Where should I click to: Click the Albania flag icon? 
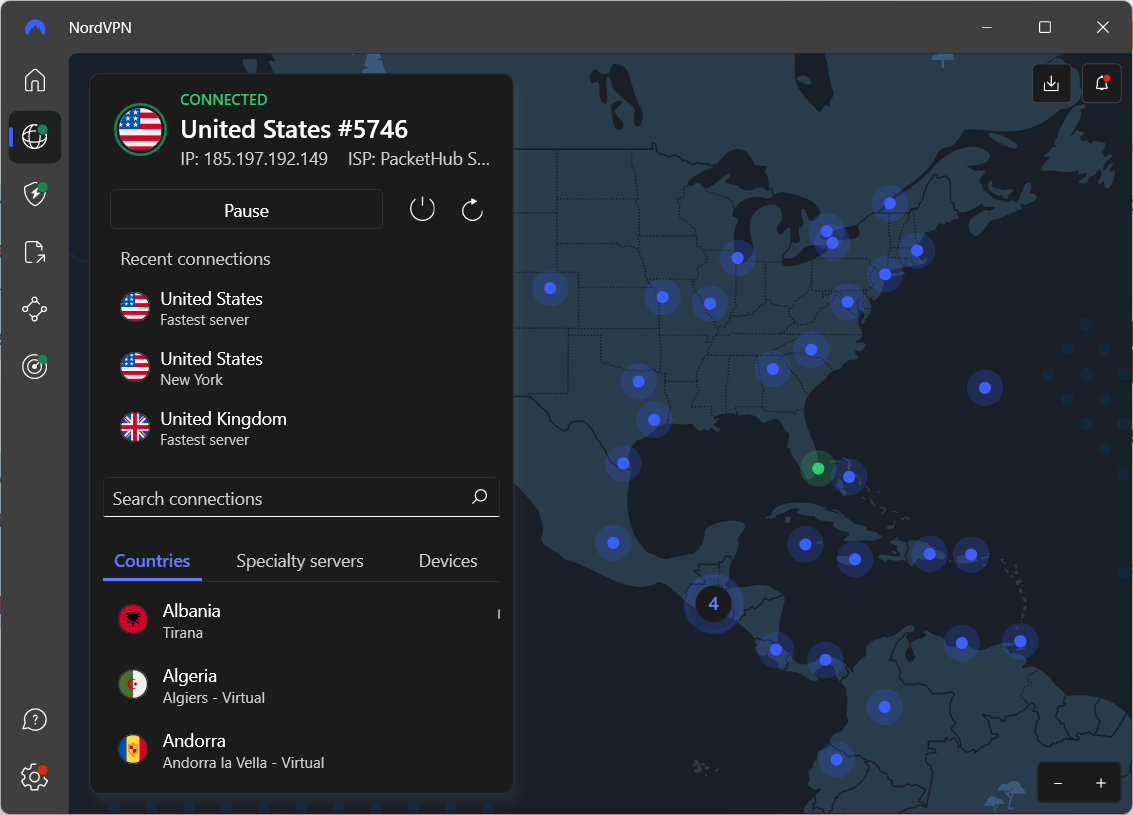click(133, 619)
